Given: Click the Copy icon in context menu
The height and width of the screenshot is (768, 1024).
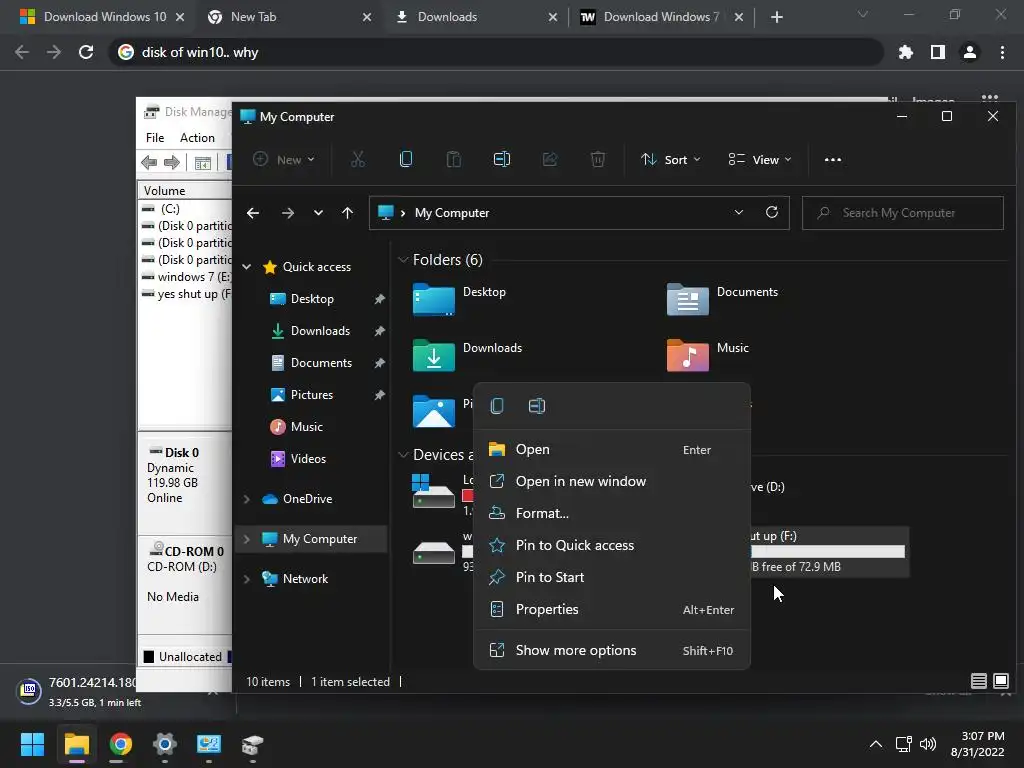Looking at the screenshot, I should pyautogui.click(x=497, y=406).
